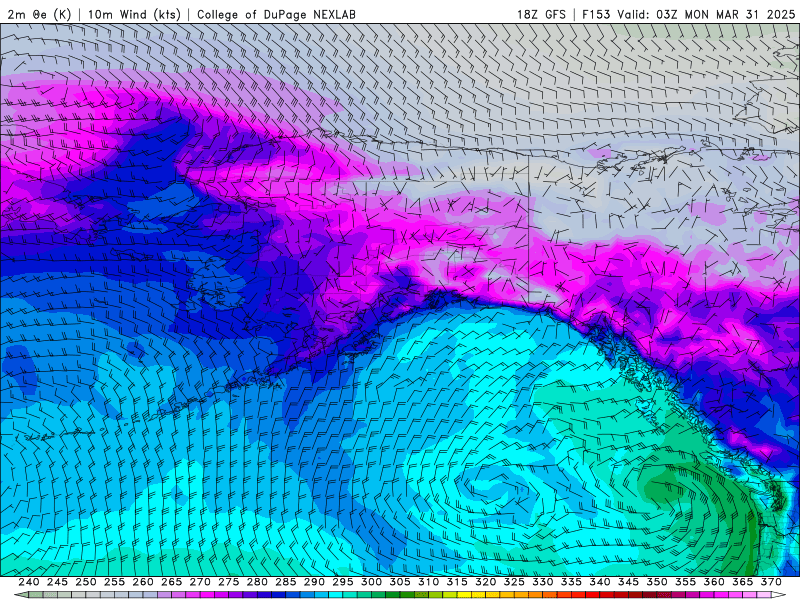Click the right arrow end of color bar
This screenshot has height=600, width=800.
pyautogui.click(x=780, y=595)
